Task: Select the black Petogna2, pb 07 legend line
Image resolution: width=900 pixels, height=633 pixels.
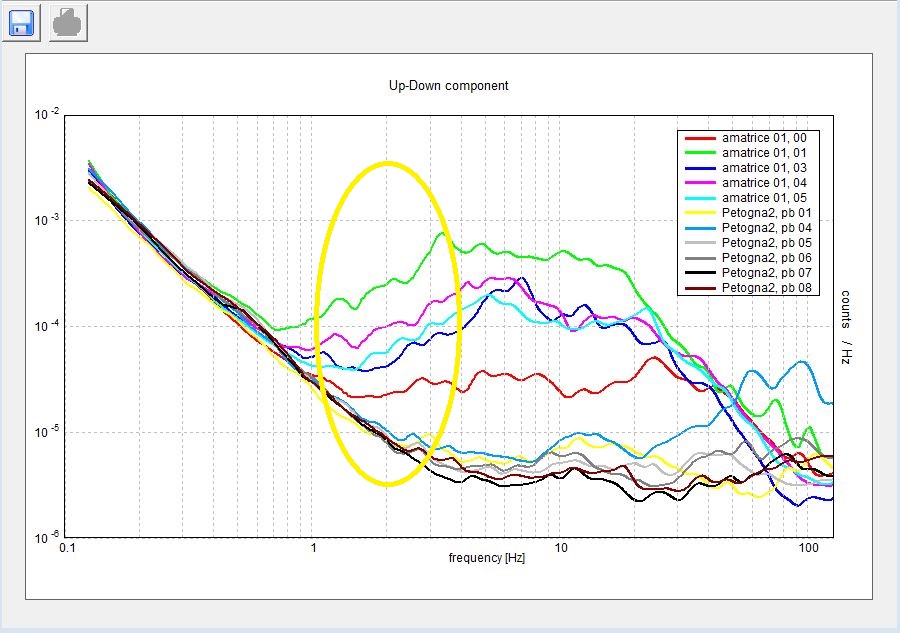Action: point(699,273)
